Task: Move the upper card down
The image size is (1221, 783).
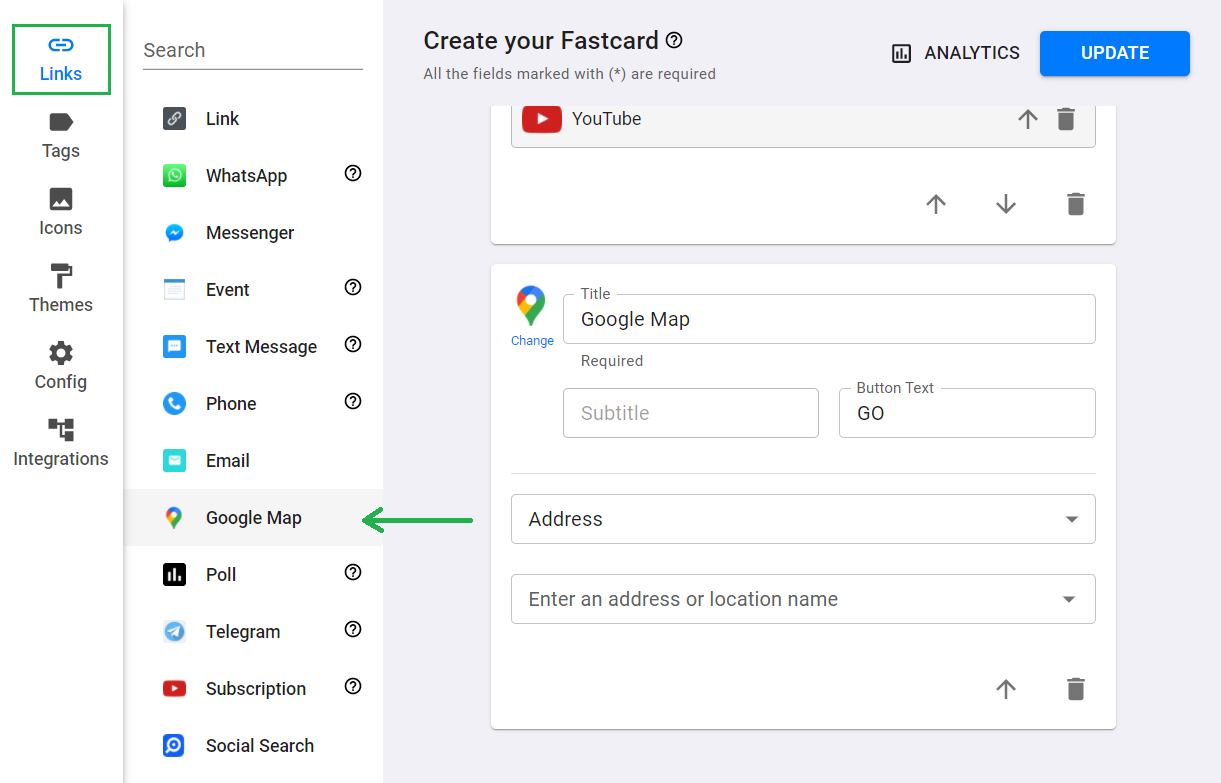Action: click(1006, 204)
